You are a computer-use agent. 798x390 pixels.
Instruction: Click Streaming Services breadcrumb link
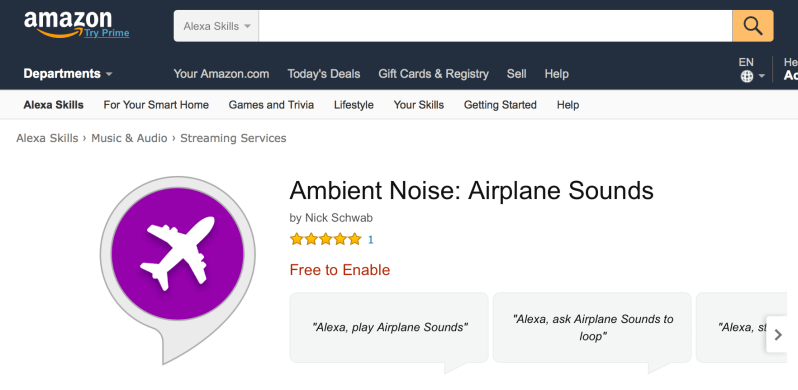tap(233, 138)
